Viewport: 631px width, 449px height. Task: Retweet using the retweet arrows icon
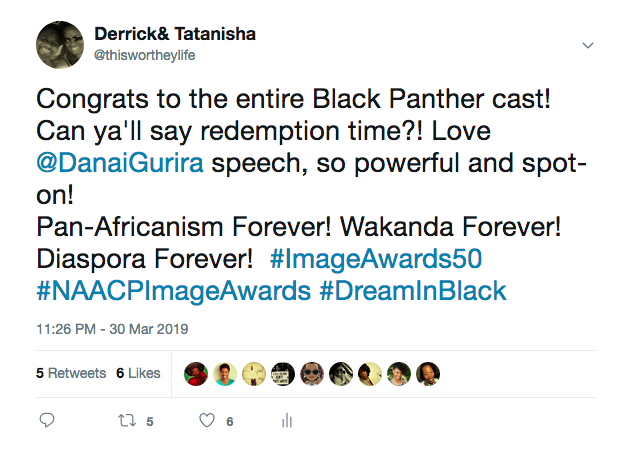pyautogui.click(x=127, y=421)
